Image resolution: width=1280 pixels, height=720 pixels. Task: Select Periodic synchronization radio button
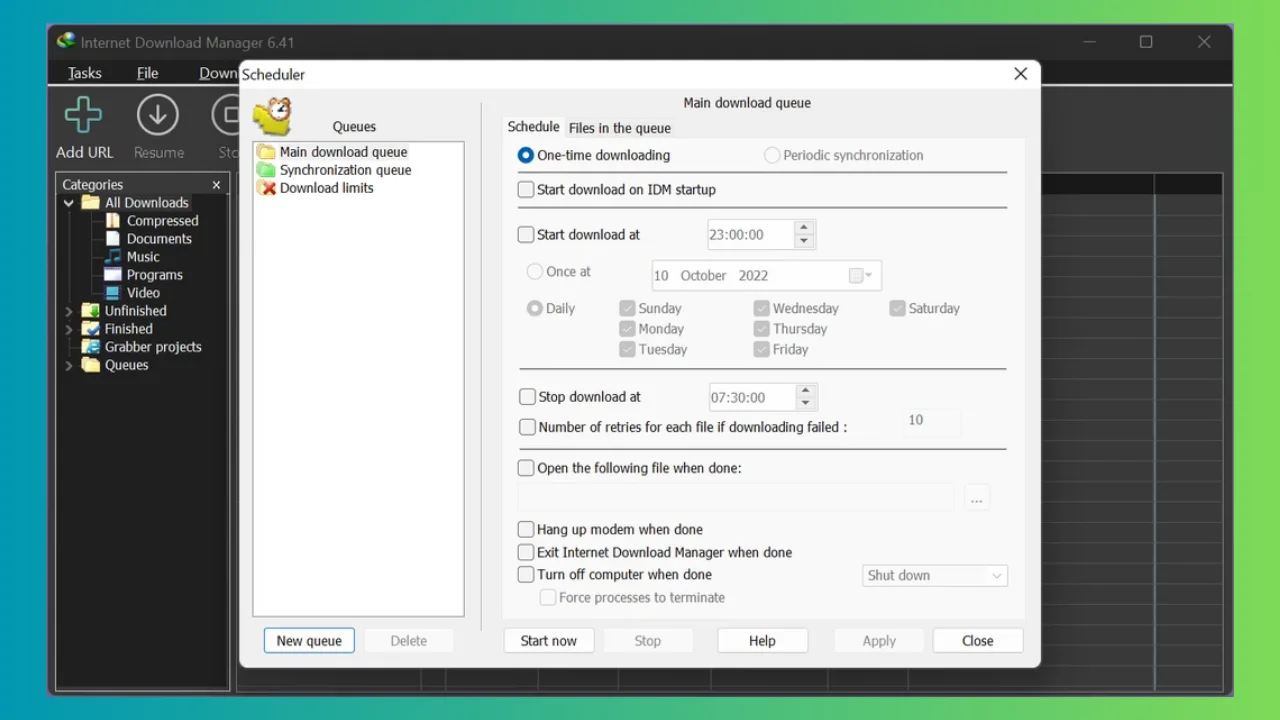coord(772,155)
